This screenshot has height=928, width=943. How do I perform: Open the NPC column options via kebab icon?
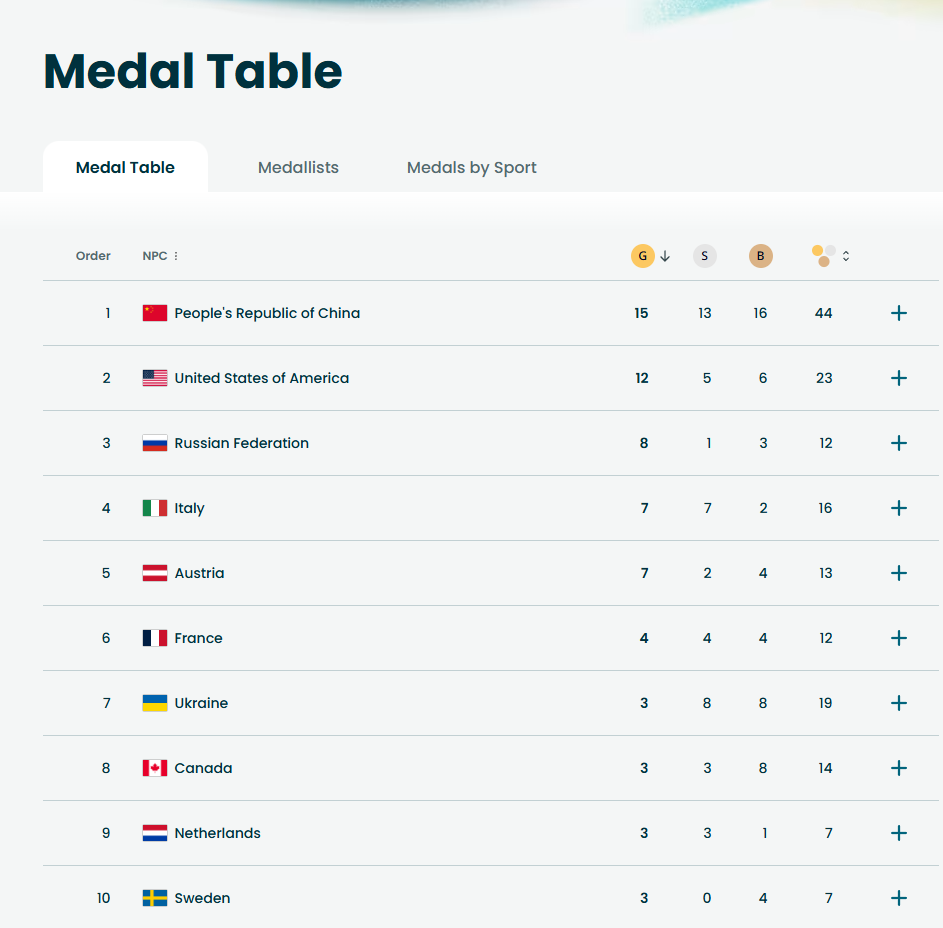click(x=177, y=255)
